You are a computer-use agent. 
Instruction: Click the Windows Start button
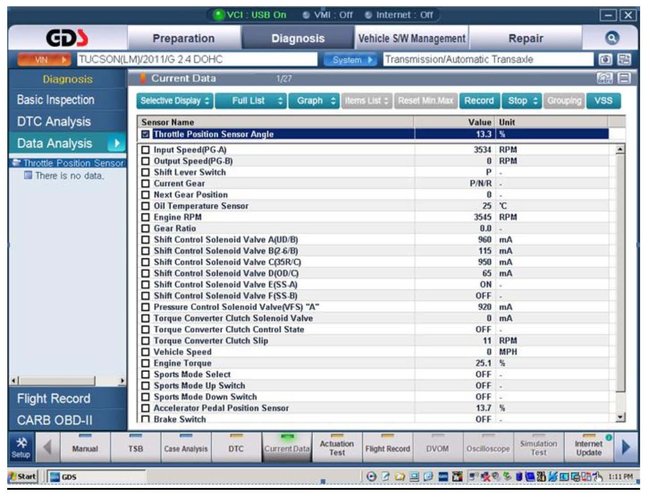tap(23, 477)
